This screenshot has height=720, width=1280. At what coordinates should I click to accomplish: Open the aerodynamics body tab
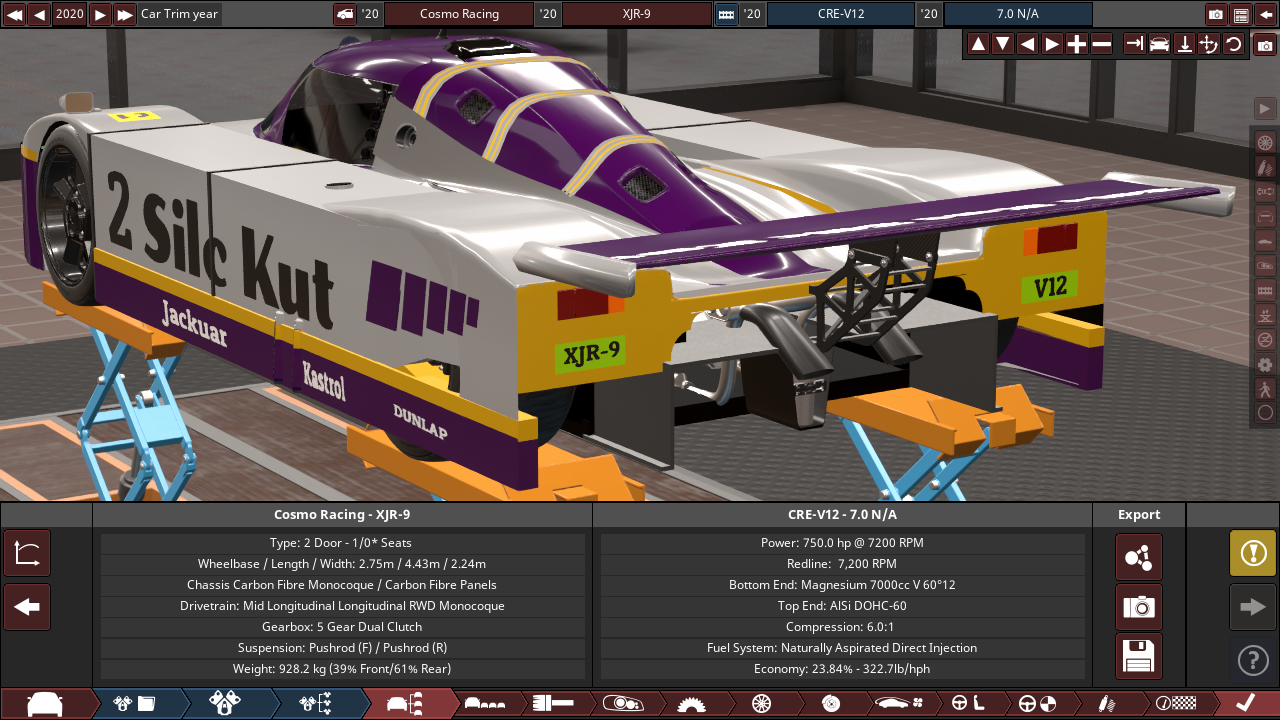[897, 703]
